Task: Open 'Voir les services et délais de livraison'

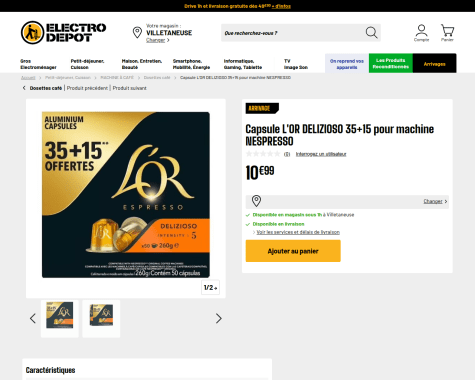Action: 298,232
